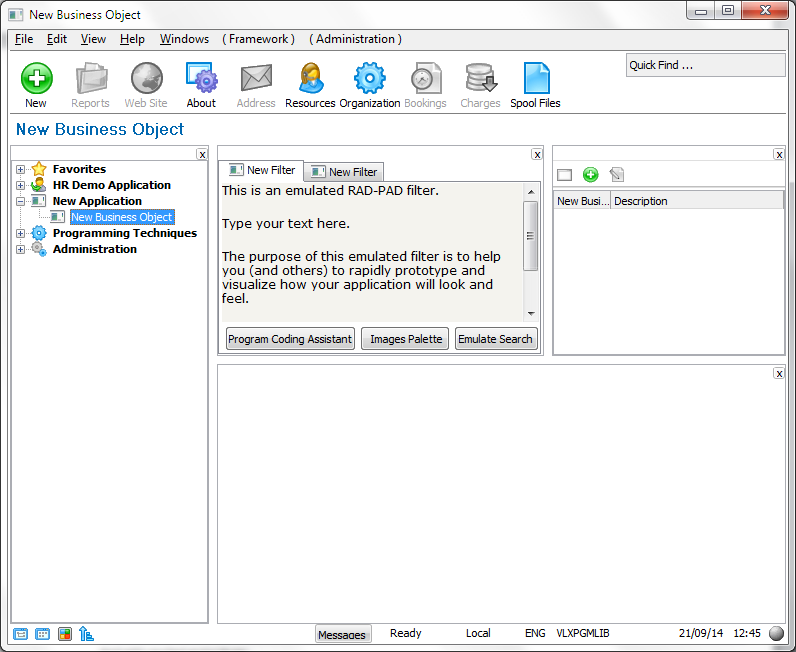
Task: Click the blank rectangle icon in instance list toolbar
Action: pyautogui.click(x=565, y=175)
